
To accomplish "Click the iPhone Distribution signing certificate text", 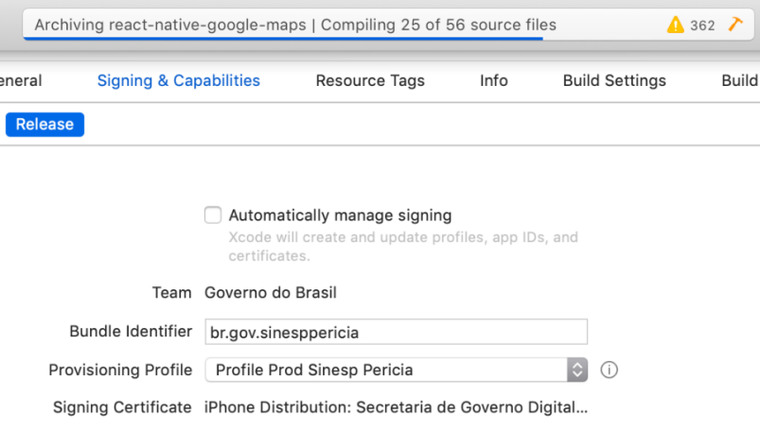I will tap(396, 407).
